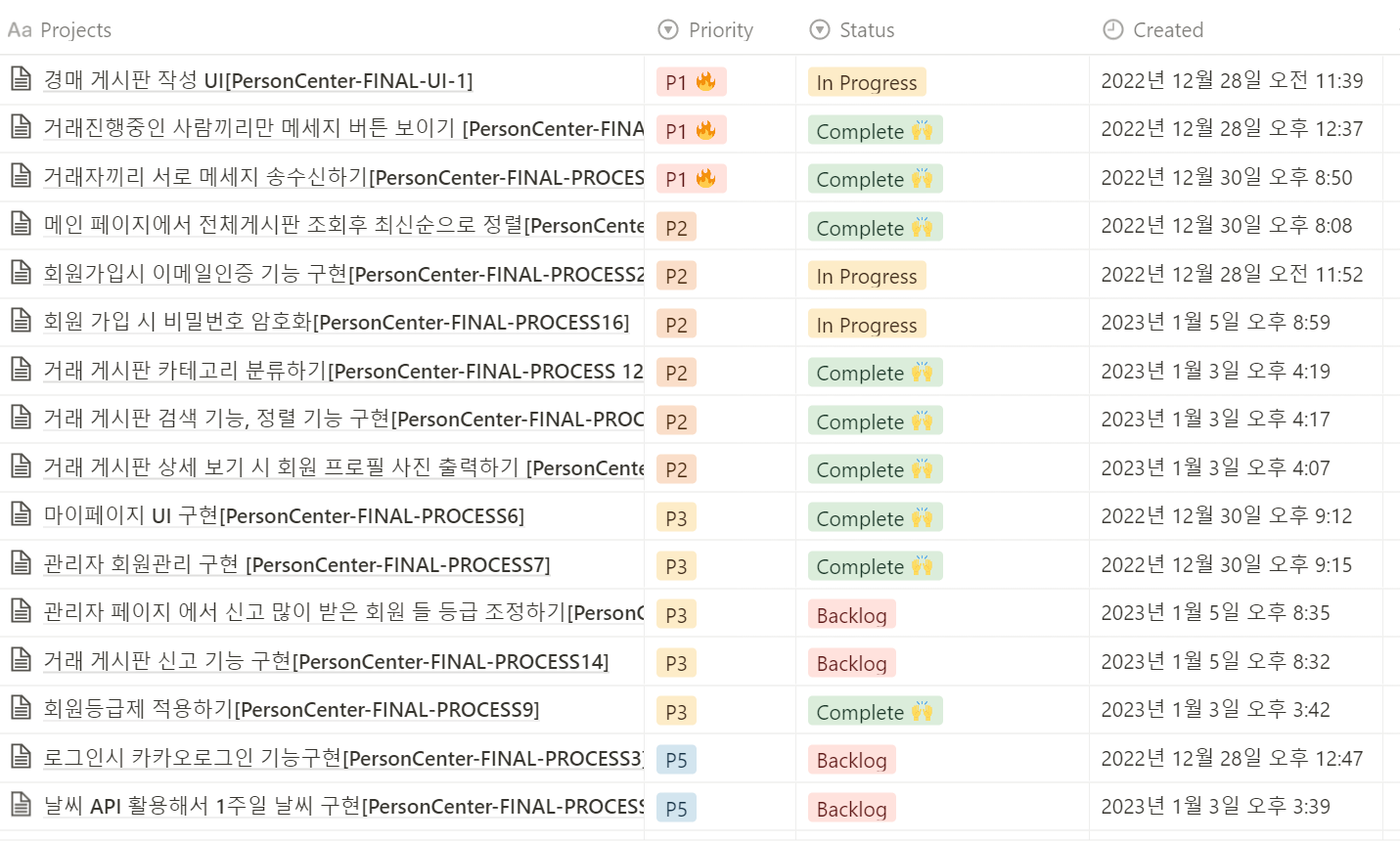Click the page icon next to 회원등급제 적용하기
The height and width of the screenshot is (842, 1400).
[x=21, y=709]
